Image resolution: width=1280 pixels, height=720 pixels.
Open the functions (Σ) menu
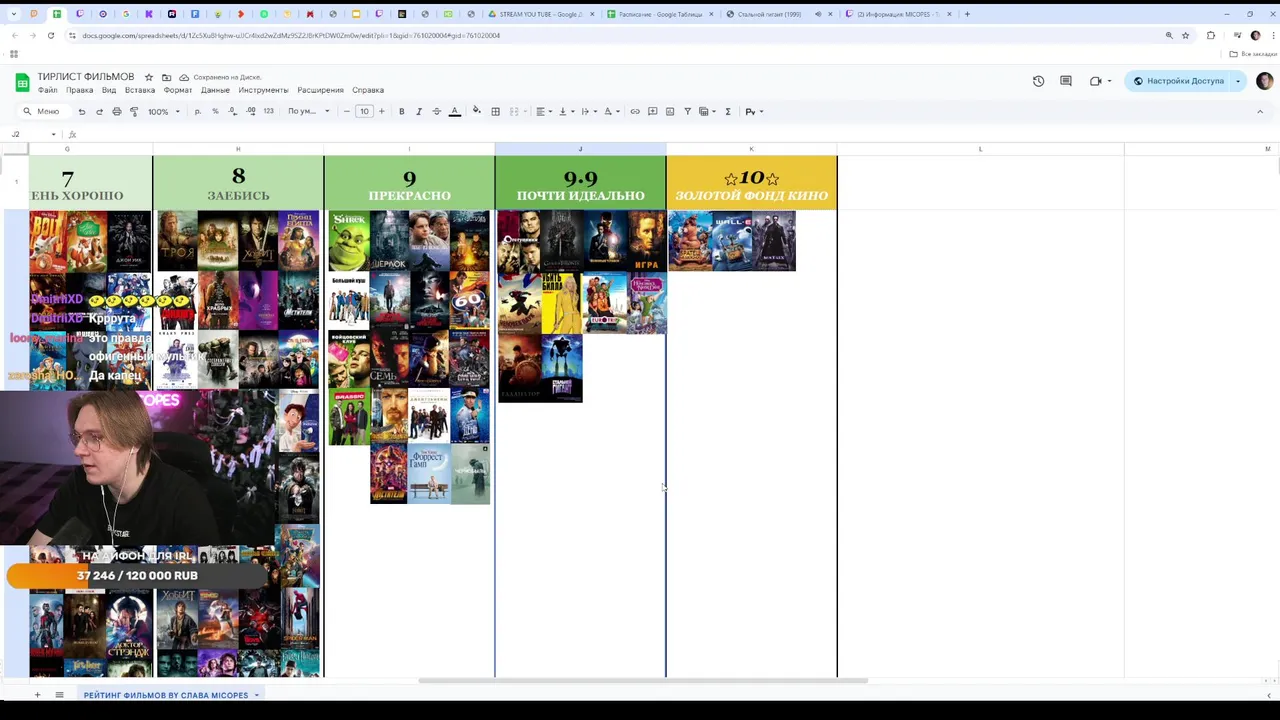(728, 111)
